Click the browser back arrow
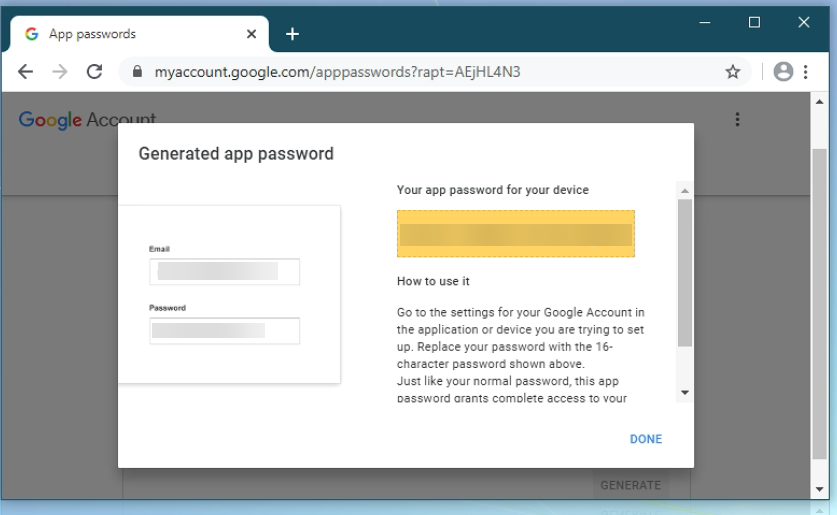This screenshot has width=837, height=515. (x=26, y=72)
